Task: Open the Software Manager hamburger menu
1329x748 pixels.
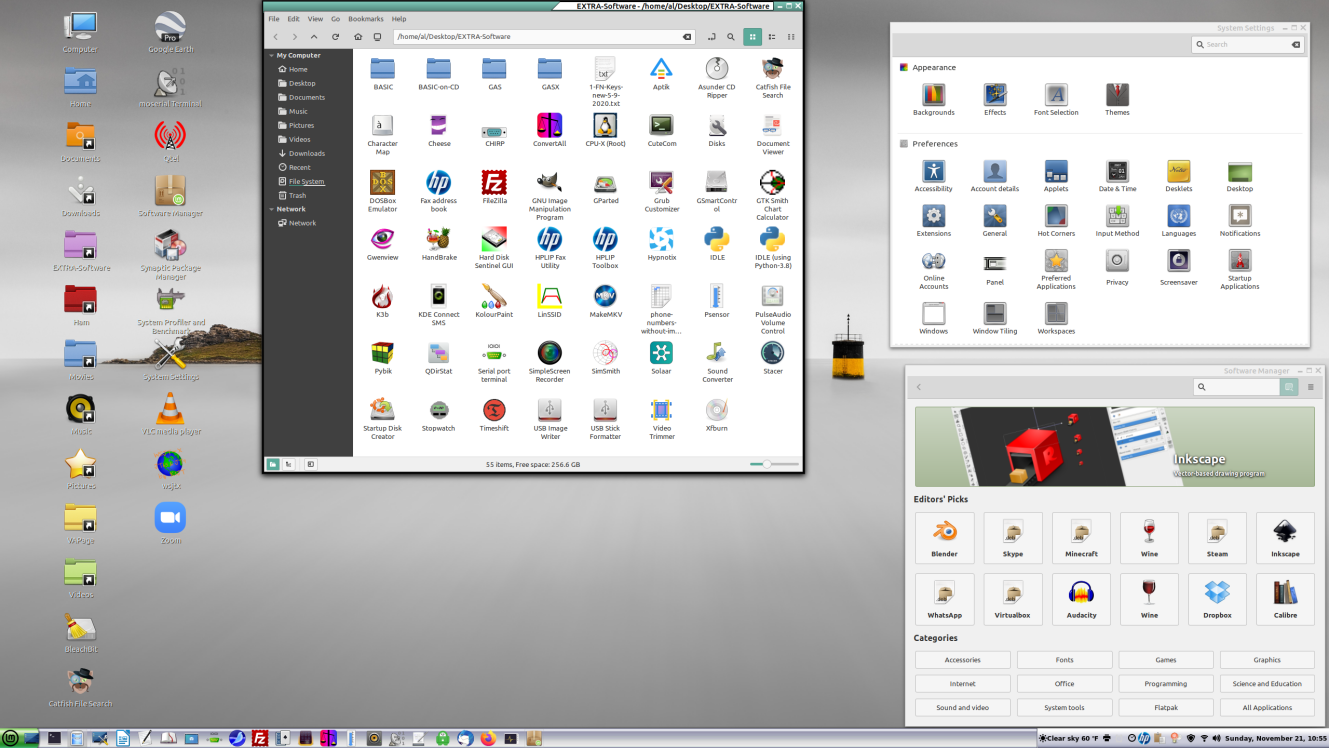Action: tap(1311, 387)
